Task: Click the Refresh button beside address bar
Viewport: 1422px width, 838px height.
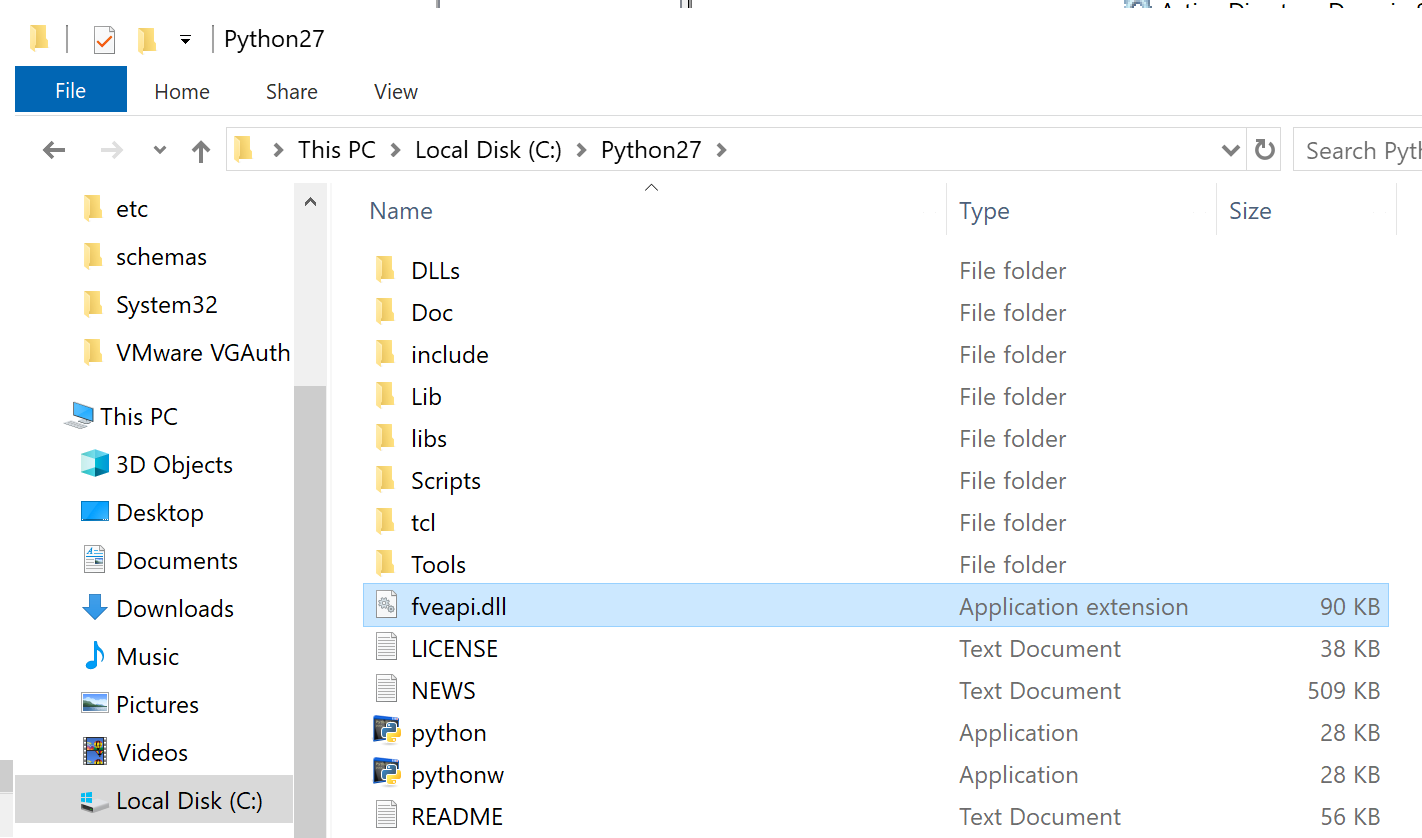Action: click(x=1265, y=150)
